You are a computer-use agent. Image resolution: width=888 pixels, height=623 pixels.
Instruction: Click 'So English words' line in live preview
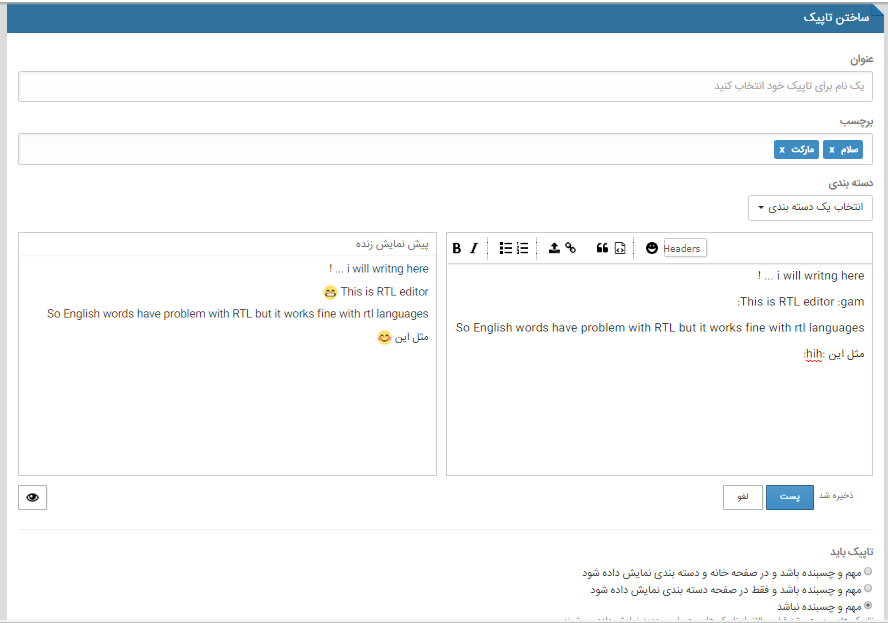(x=238, y=314)
